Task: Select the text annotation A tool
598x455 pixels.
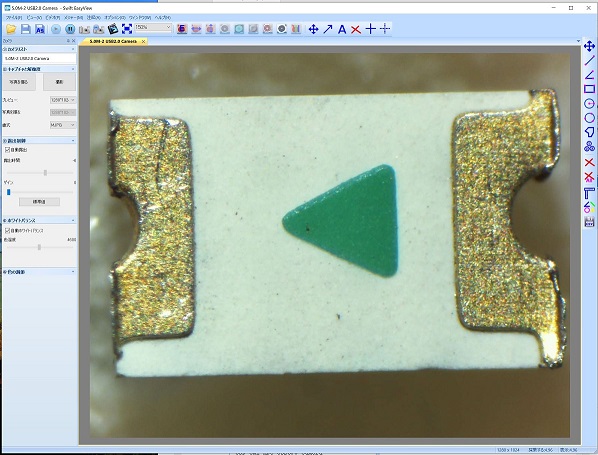Action: point(342,29)
